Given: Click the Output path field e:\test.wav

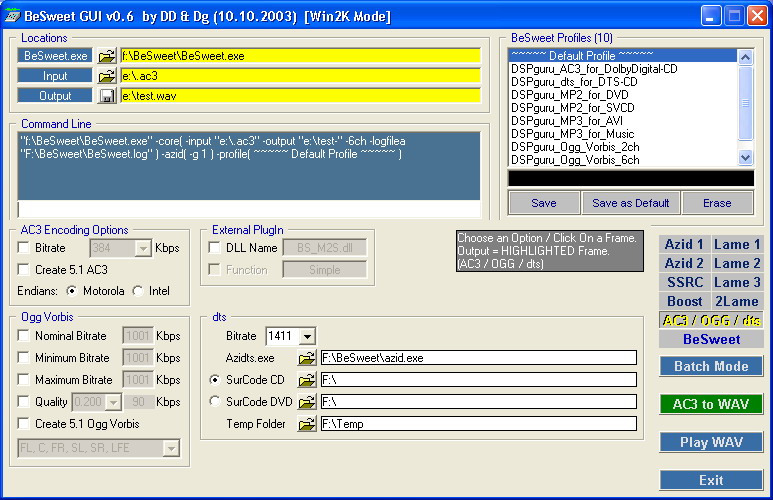Looking at the screenshot, I should click(300, 96).
